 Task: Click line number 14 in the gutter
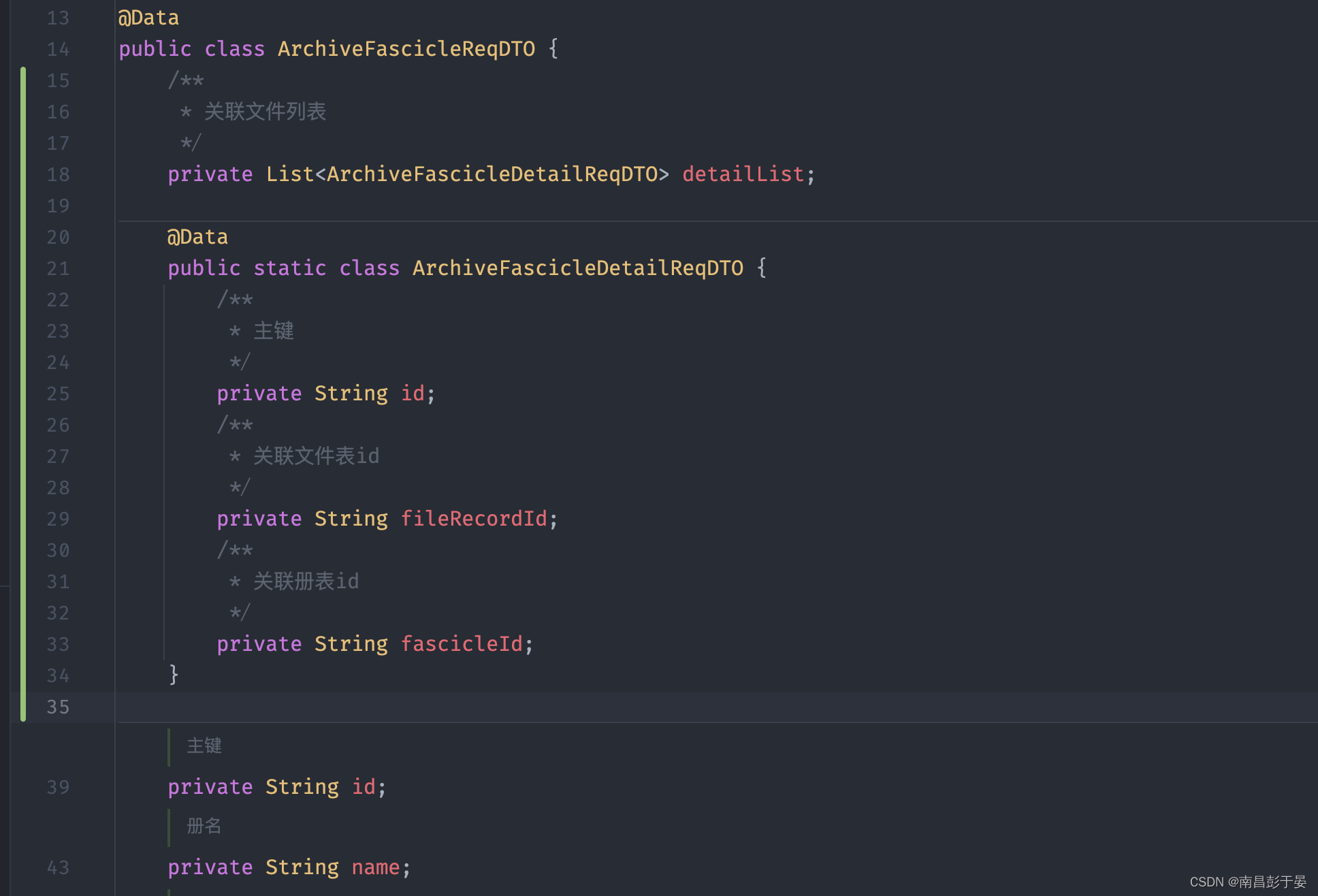(58, 50)
